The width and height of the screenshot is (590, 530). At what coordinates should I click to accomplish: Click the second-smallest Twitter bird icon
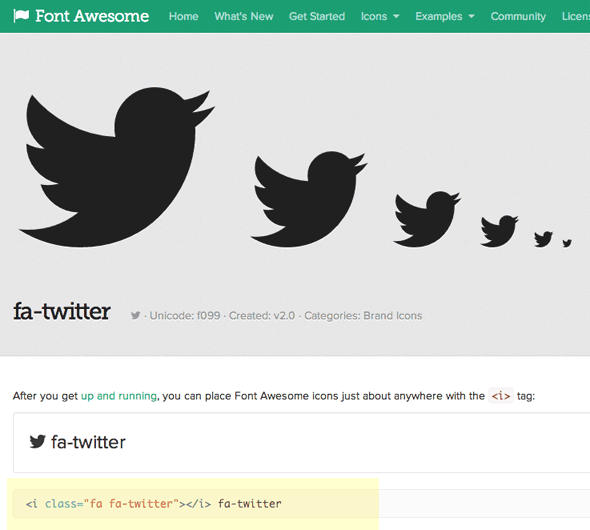pyautogui.click(x=543, y=239)
